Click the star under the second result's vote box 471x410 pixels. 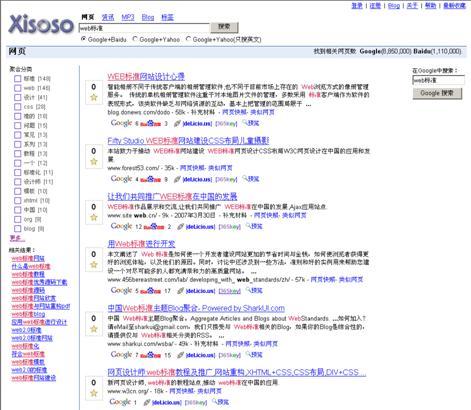click(94, 162)
